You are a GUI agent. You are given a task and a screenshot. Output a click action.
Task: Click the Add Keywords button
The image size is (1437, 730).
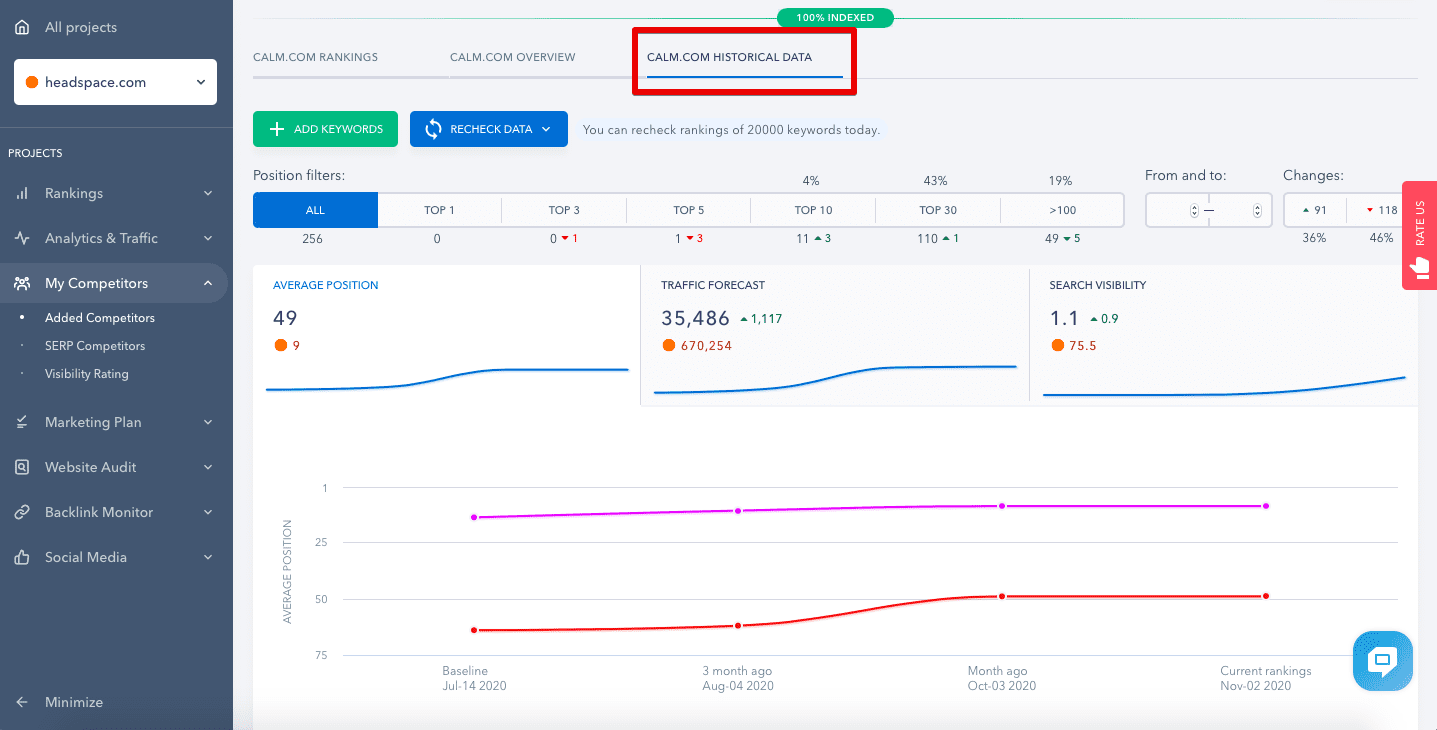326,129
